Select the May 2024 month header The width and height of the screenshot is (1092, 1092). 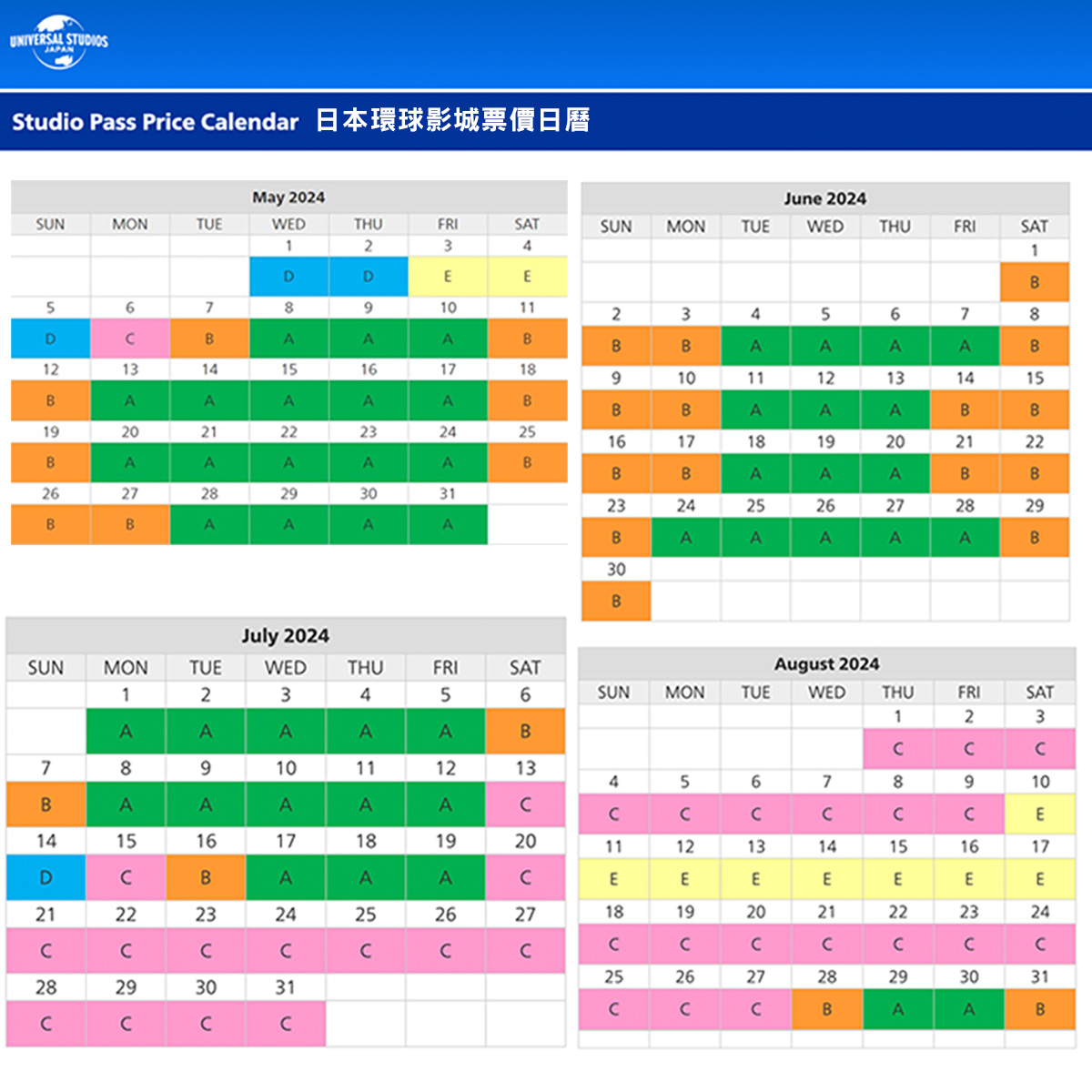[x=288, y=197]
